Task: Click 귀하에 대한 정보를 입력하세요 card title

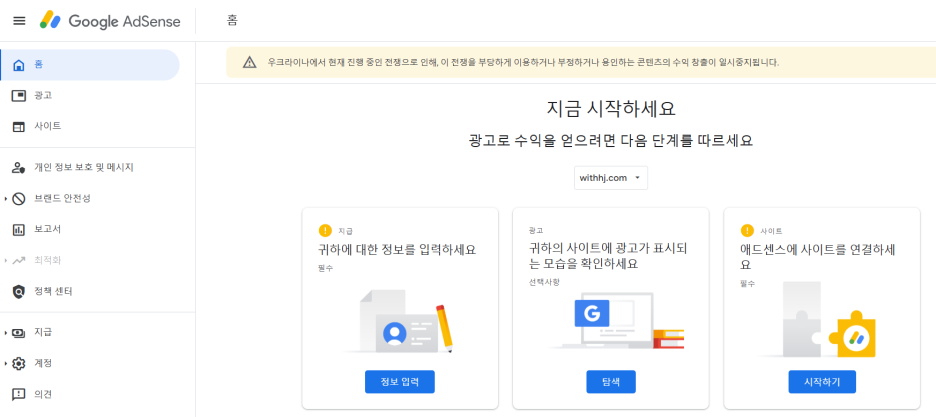Action: tap(397, 249)
